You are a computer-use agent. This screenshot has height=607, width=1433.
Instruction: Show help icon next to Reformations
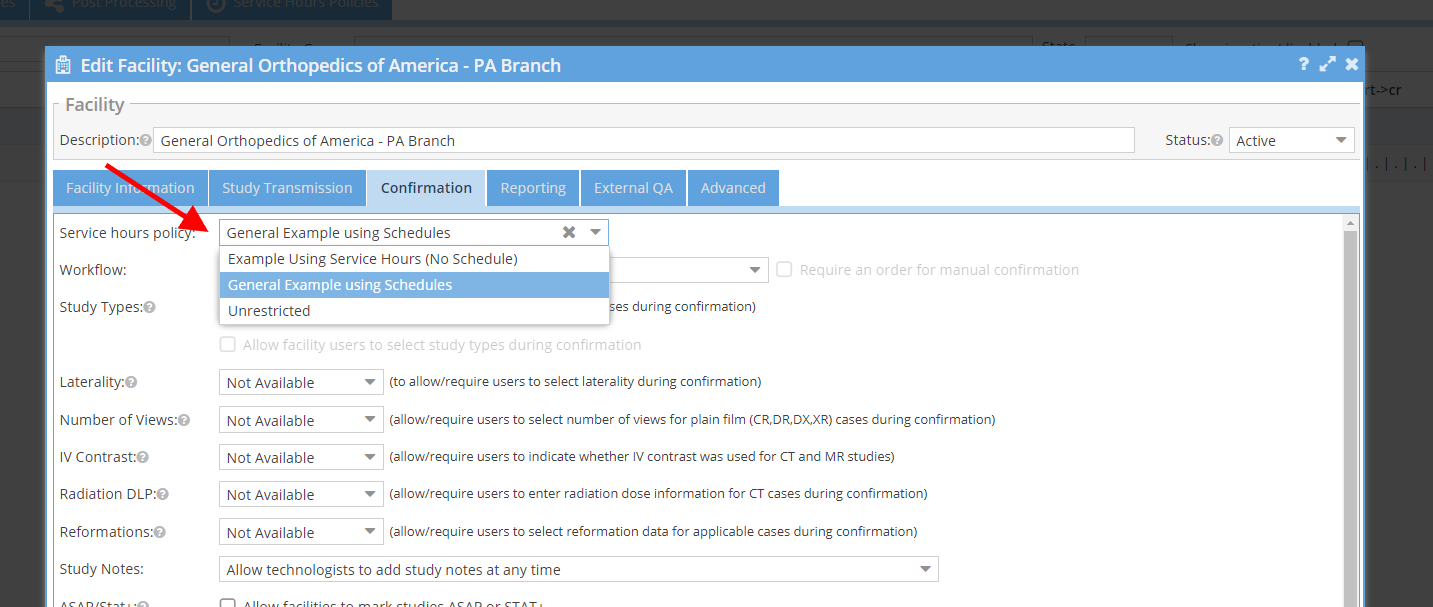click(160, 533)
